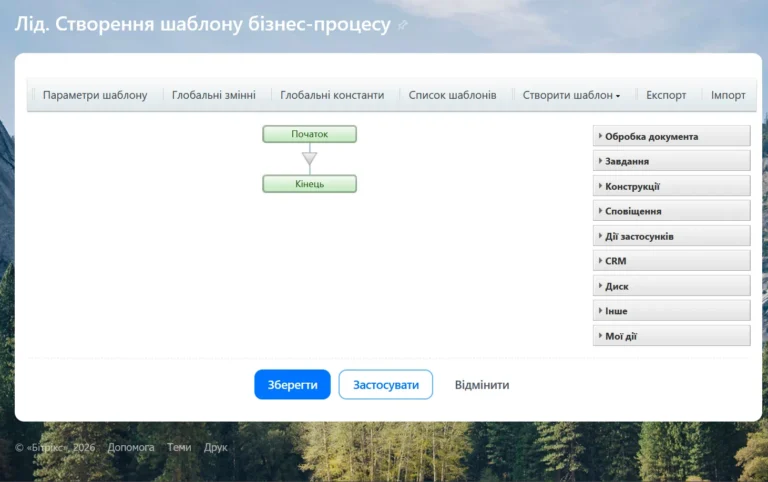
Task: Pin the page using the pin icon beside the title
Action: [402, 25]
